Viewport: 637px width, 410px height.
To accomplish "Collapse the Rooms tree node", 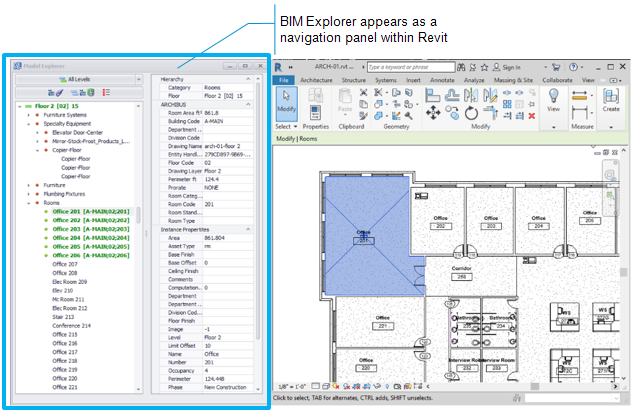I will coord(28,203).
